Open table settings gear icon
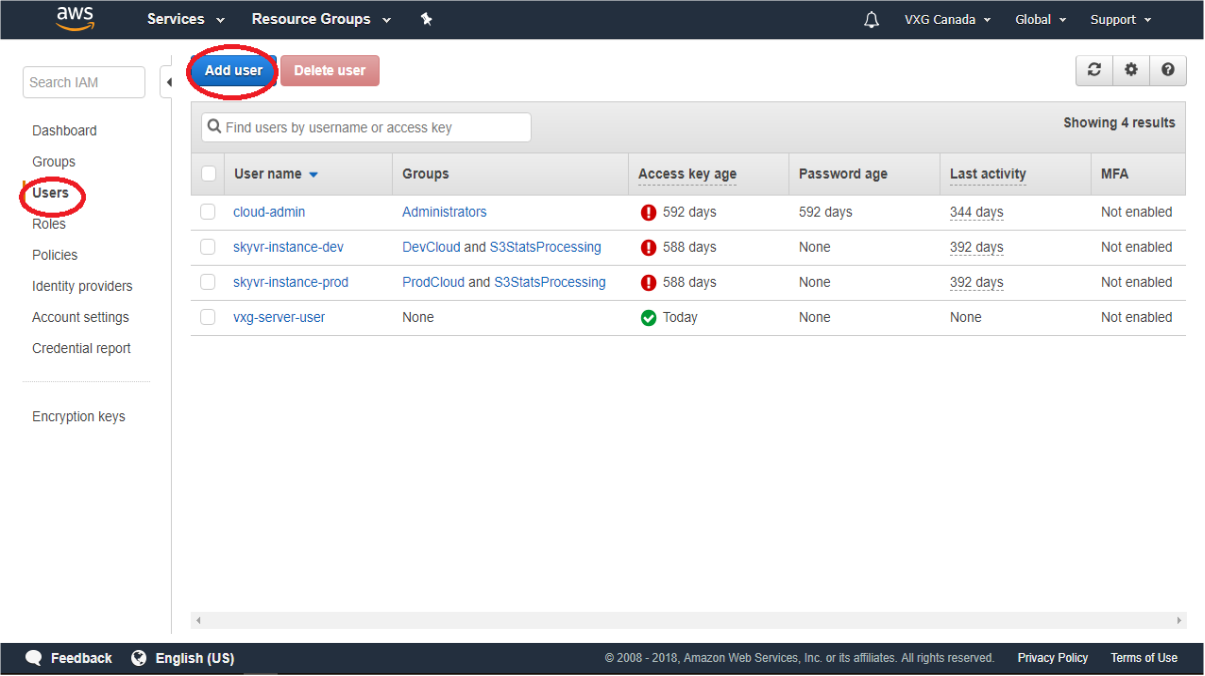Screen dimensions: 1205x676 (1131, 70)
